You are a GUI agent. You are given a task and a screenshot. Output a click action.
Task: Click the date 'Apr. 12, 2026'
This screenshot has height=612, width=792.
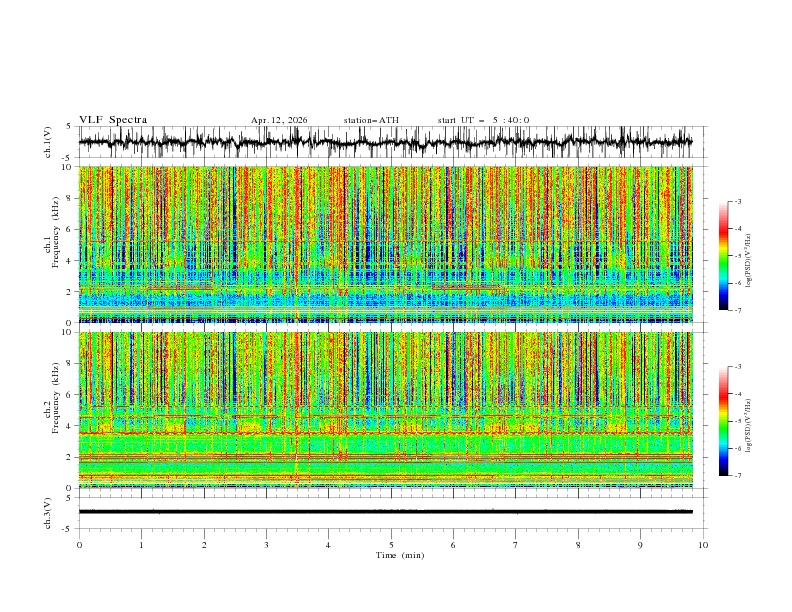coord(279,120)
